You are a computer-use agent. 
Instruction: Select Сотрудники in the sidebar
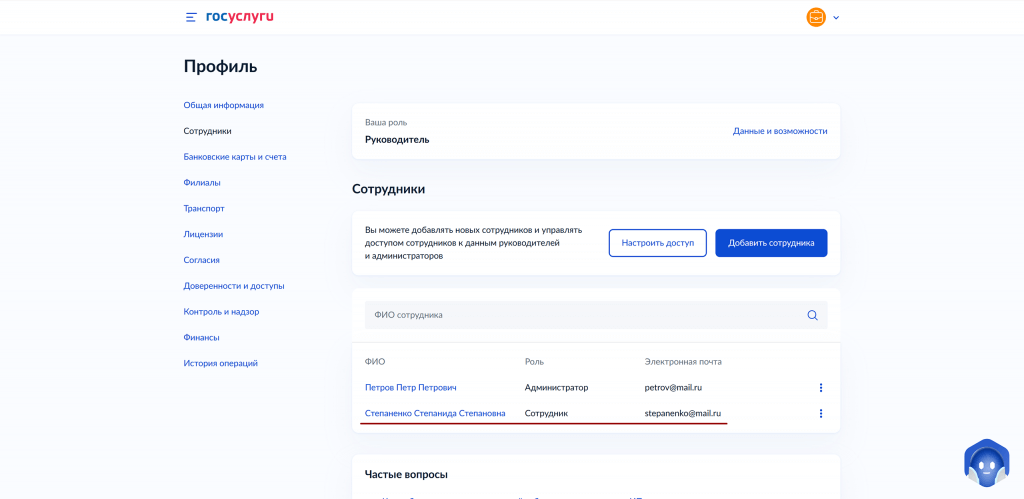(x=208, y=131)
